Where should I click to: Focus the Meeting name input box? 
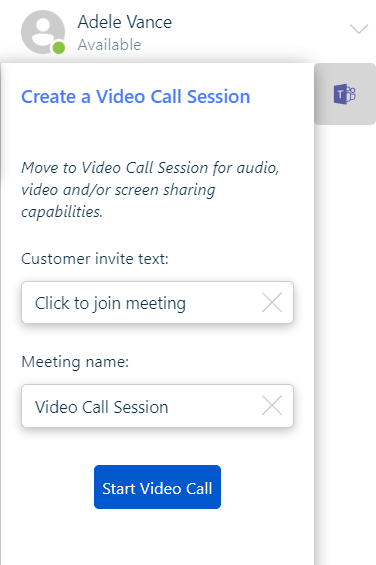pos(157,406)
